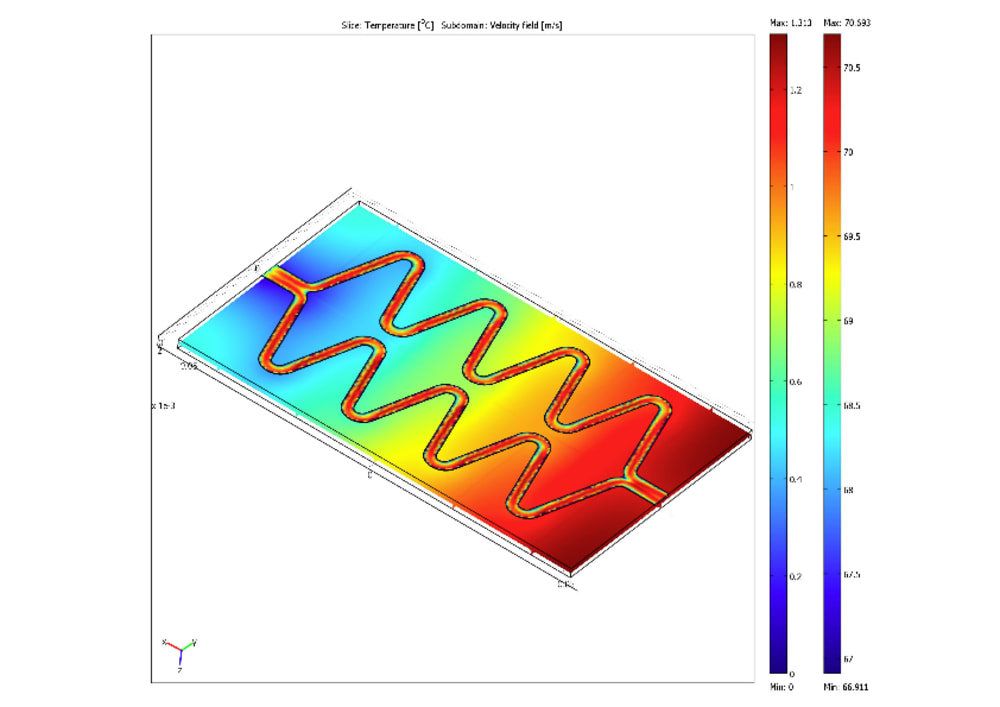This screenshot has width=1000, height=707.
Task: Click the '67' tick on temperature legend
Action: pos(848,659)
